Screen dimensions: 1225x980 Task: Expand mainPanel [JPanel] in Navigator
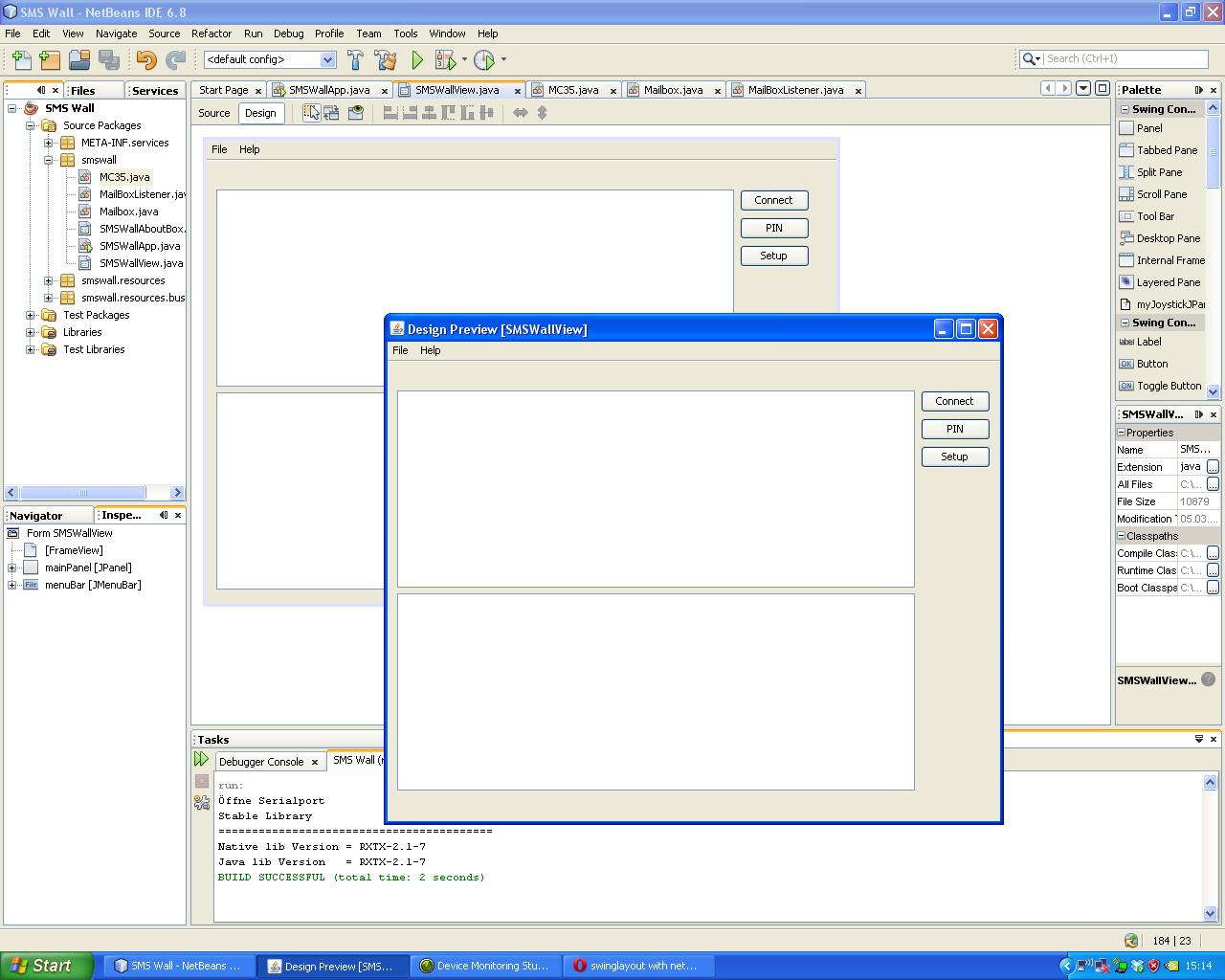(12, 568)
